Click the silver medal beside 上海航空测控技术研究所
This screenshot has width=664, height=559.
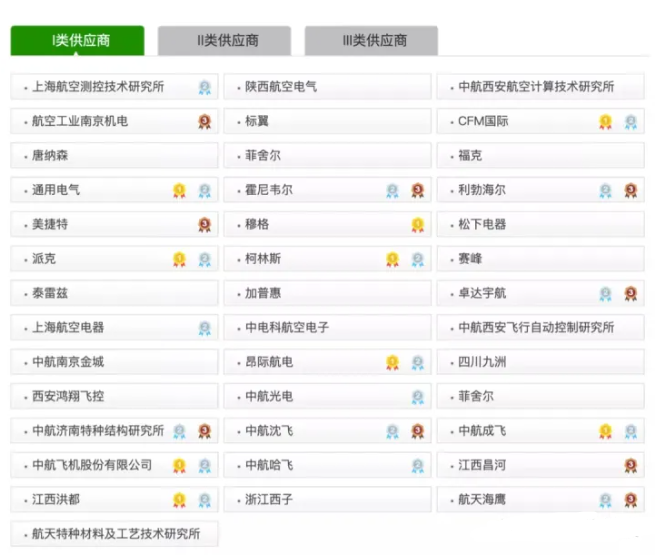(205, 87)
